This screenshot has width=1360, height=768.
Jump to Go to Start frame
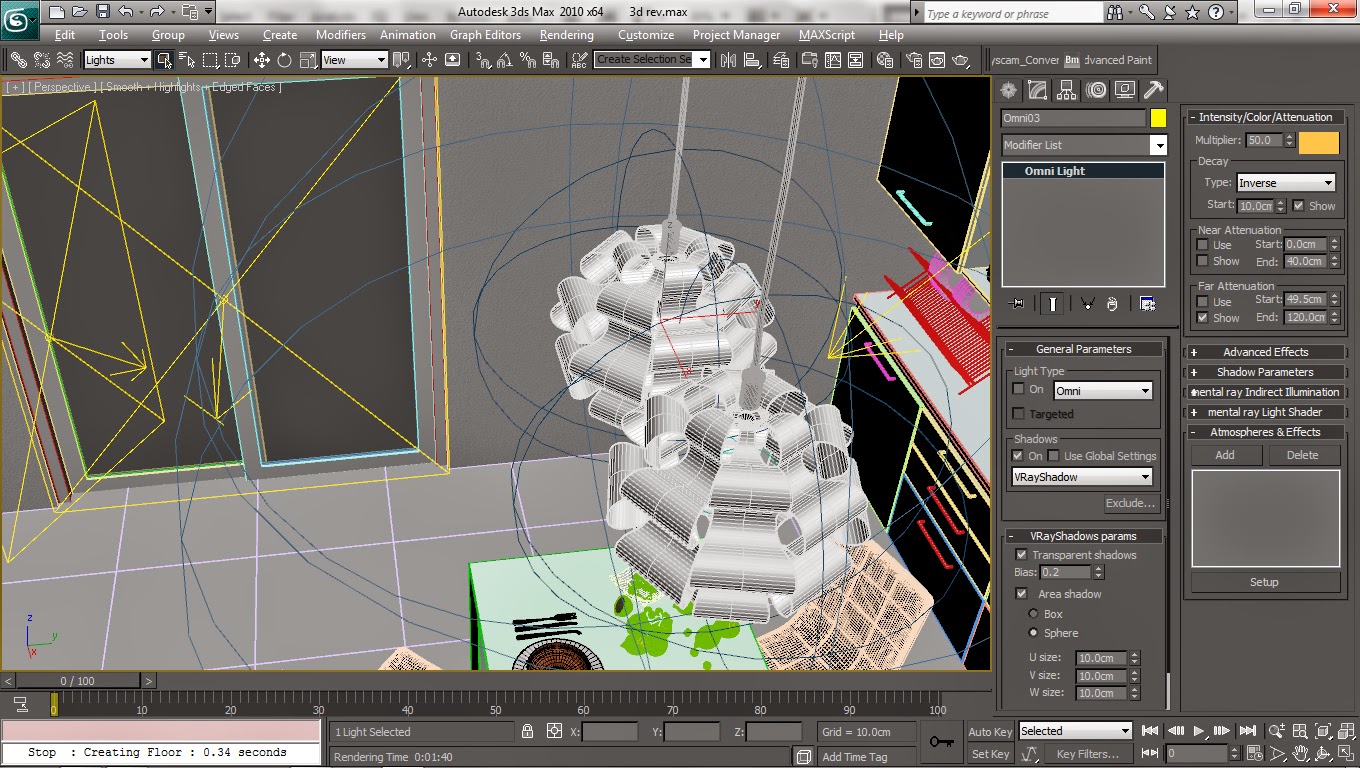(x=1151, y=732)
